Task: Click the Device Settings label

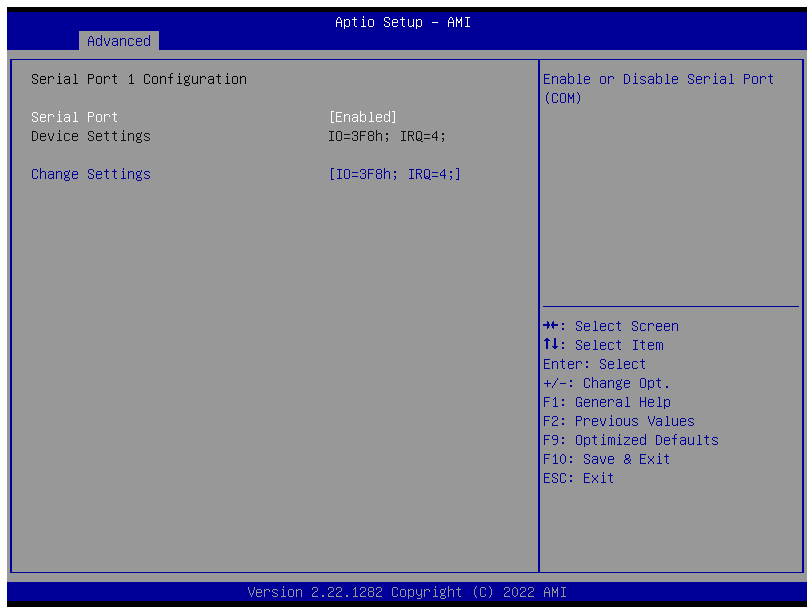Action: pos(91,136)
